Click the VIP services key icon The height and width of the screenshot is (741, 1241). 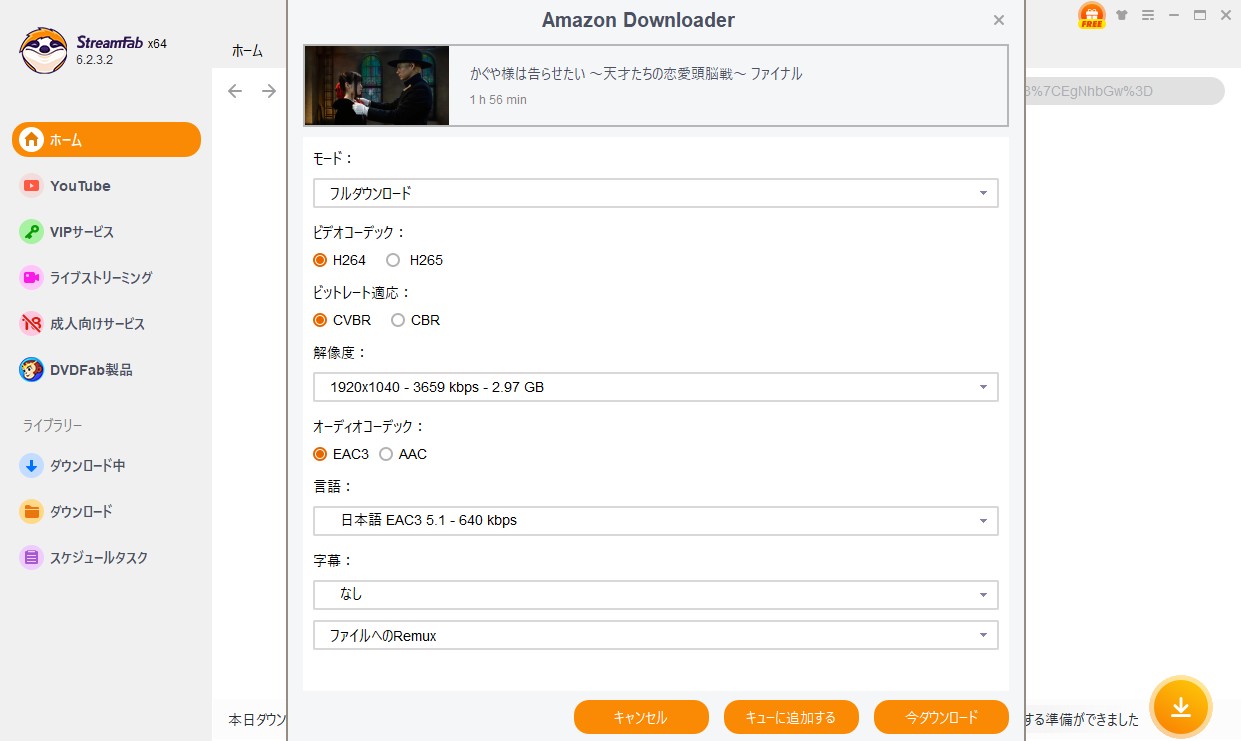pyautogui.click(x=32, y=232)
